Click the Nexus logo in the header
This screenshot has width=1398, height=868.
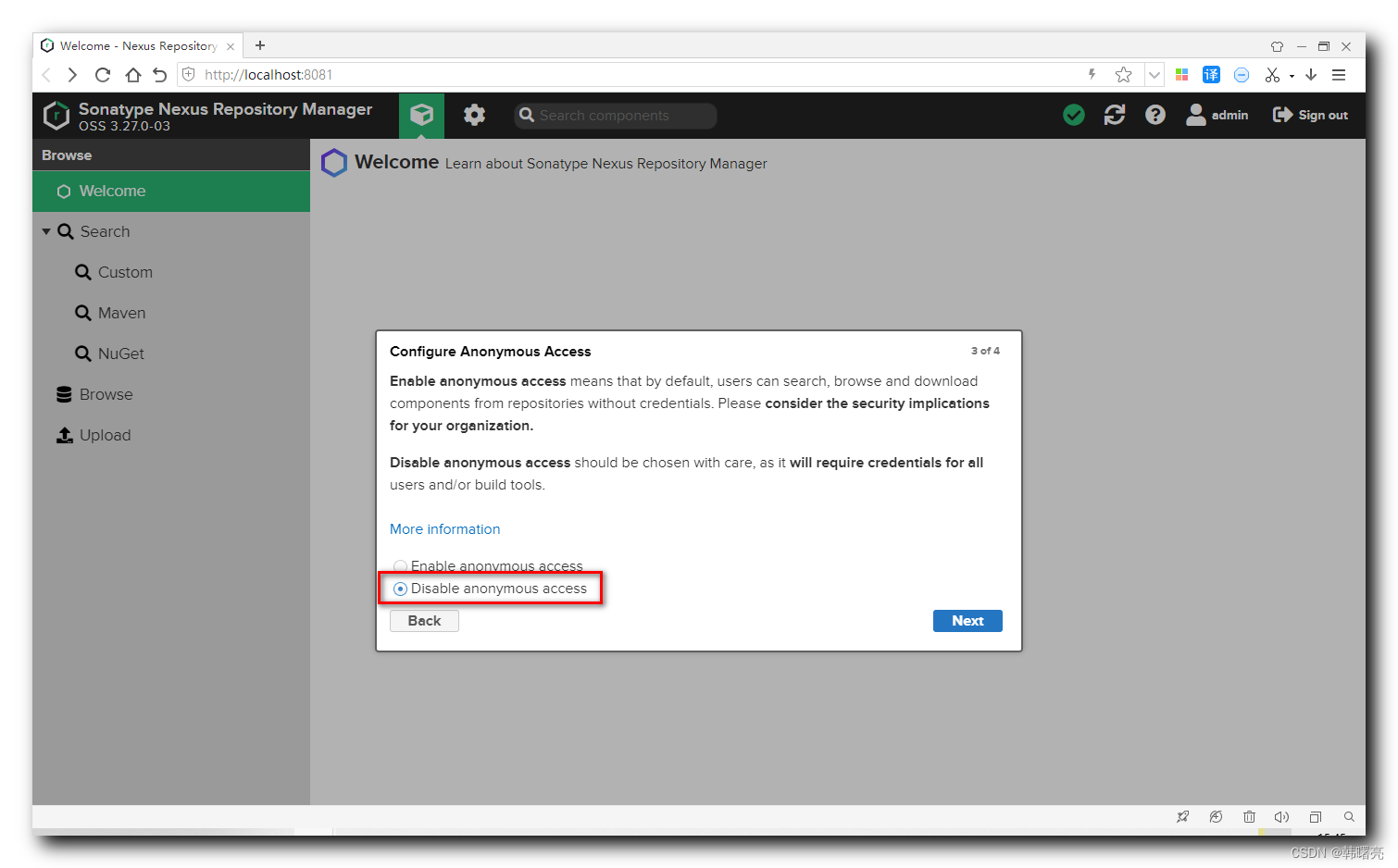coord(56,115)
